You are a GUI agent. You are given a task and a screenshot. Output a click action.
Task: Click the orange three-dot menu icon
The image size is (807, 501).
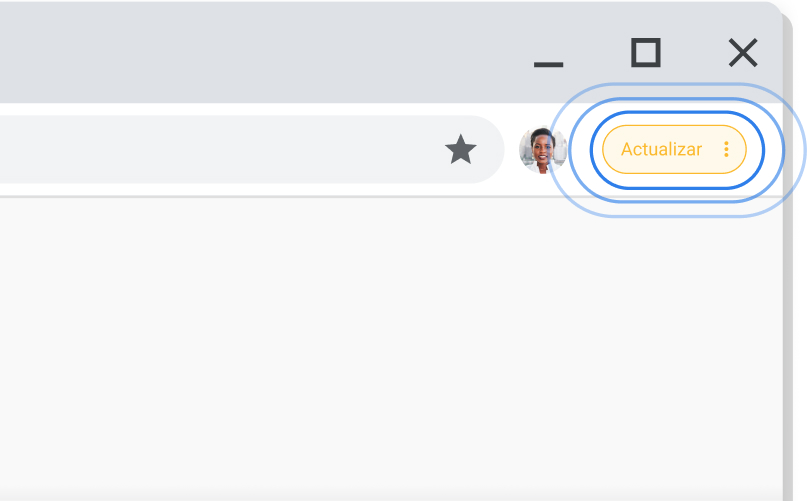[x=726, y=149]
